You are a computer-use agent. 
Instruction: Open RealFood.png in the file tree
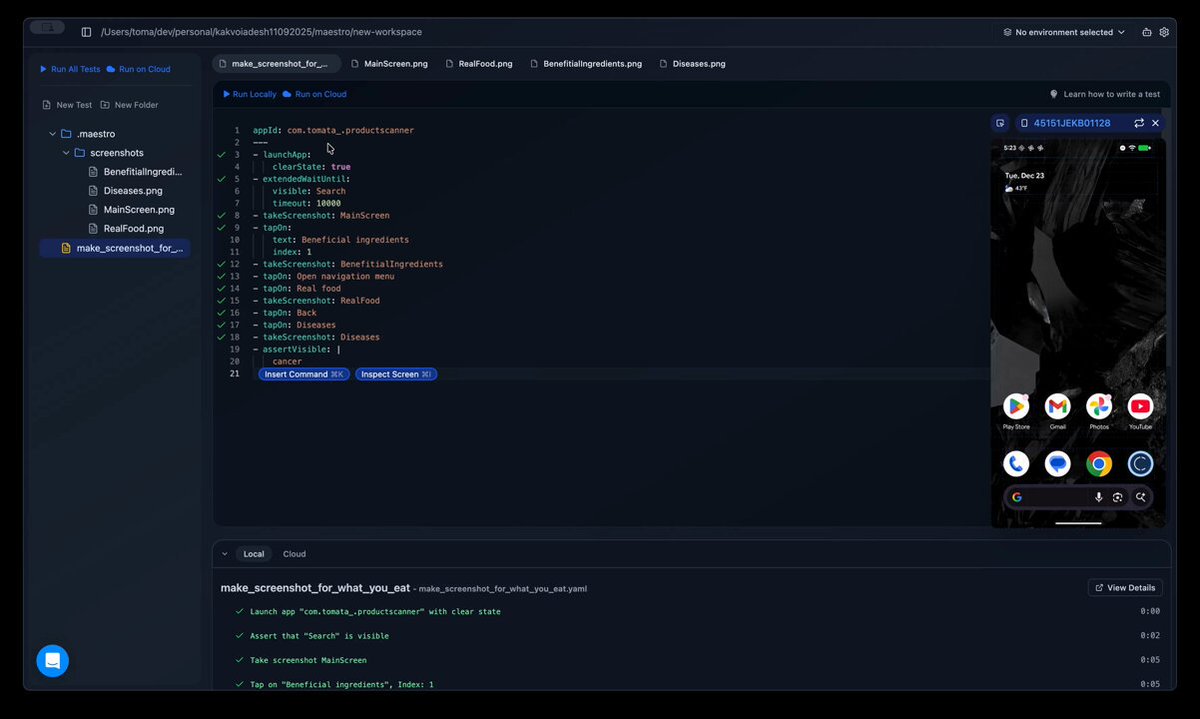tap(125, 229)
